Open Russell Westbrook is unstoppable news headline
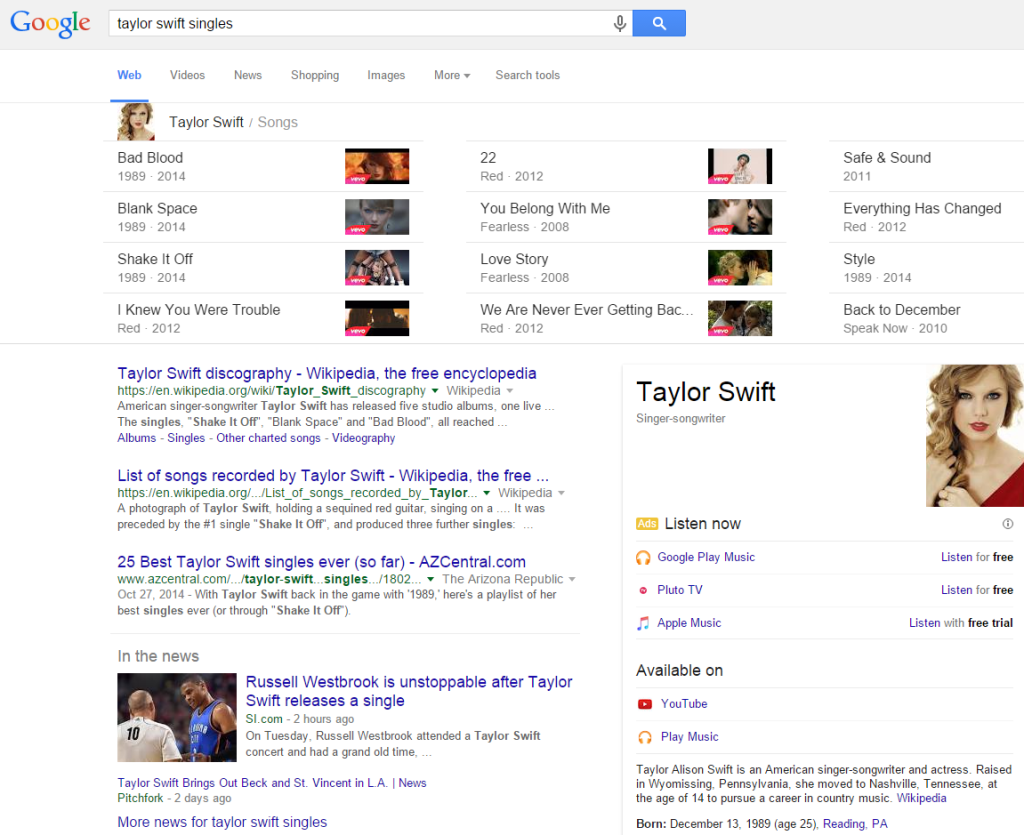The image size is (1024, 835). 409,691
